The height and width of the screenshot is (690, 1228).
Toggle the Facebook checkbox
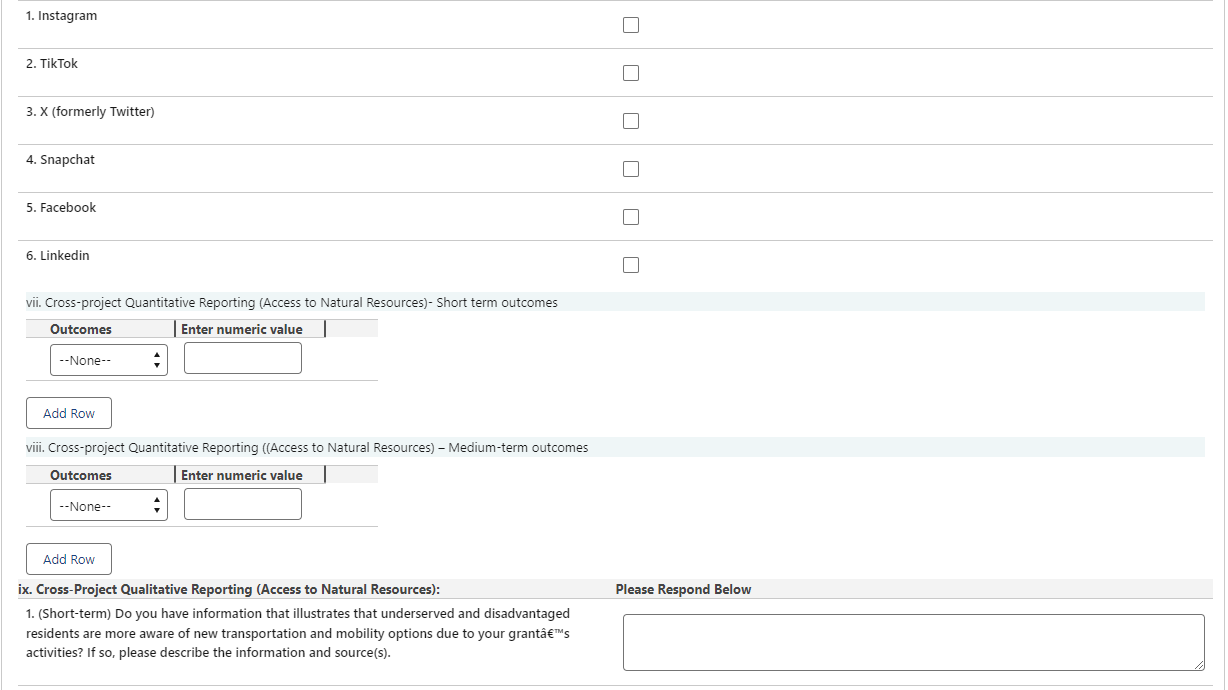pos(631,217)
